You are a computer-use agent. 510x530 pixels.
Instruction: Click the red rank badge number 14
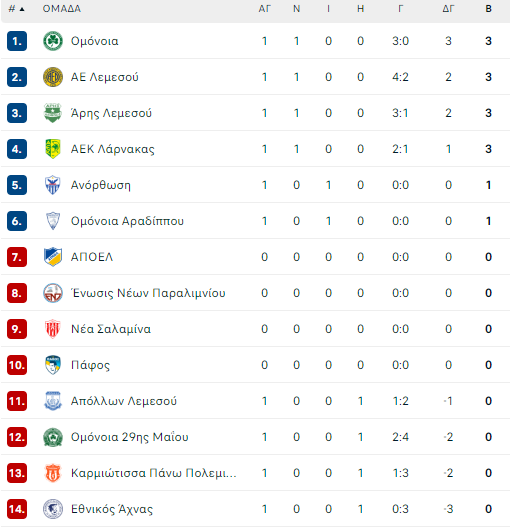click(x=17, y=509)
